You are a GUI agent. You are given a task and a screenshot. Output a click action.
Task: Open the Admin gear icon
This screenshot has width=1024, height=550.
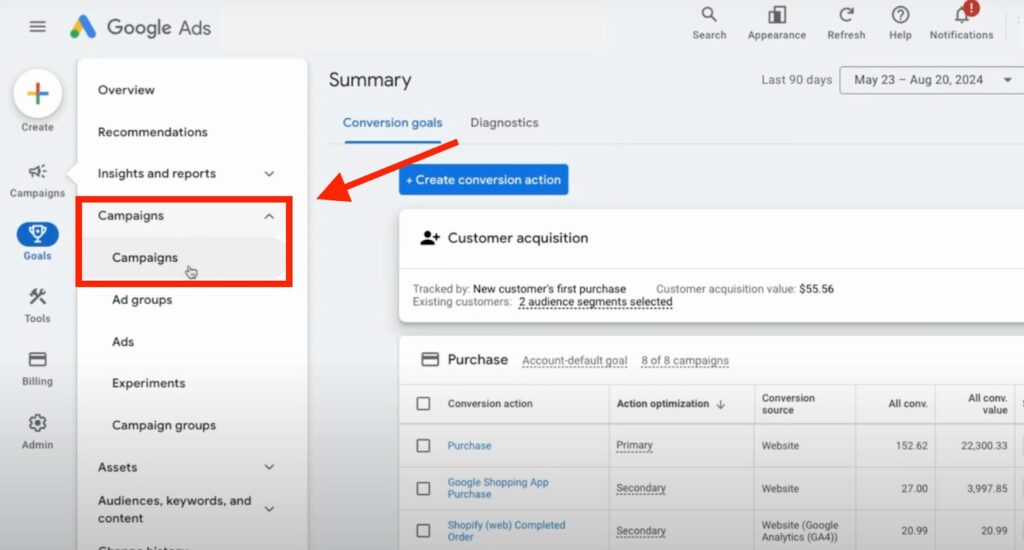click(37, 423)
